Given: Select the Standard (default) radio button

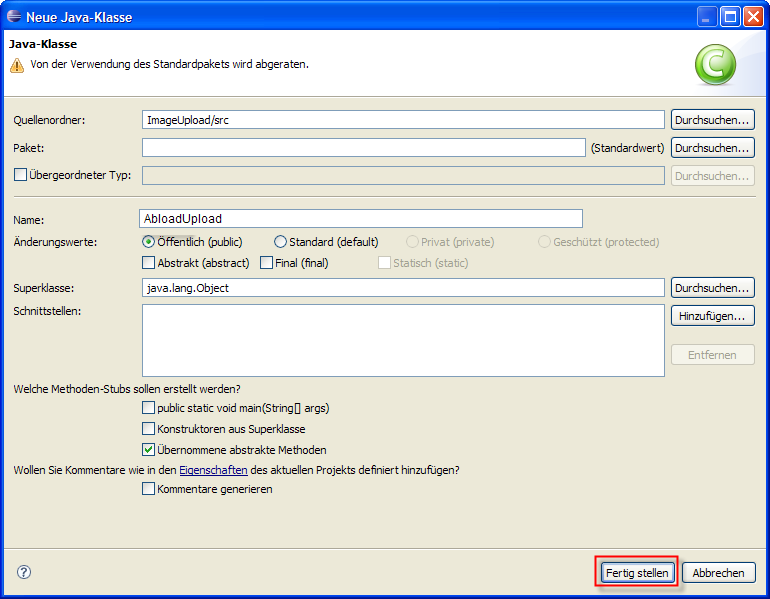Looking at the screenshot, I should (280, 242).
